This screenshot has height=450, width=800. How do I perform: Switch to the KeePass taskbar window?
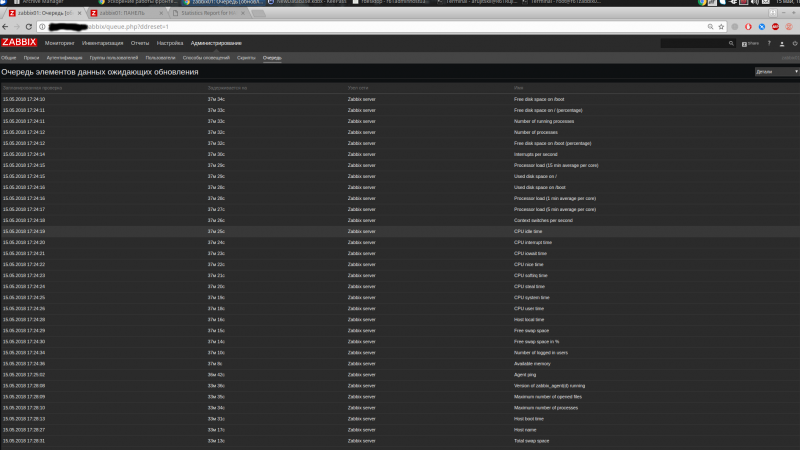pyautogui.click(x=307, y=2)
